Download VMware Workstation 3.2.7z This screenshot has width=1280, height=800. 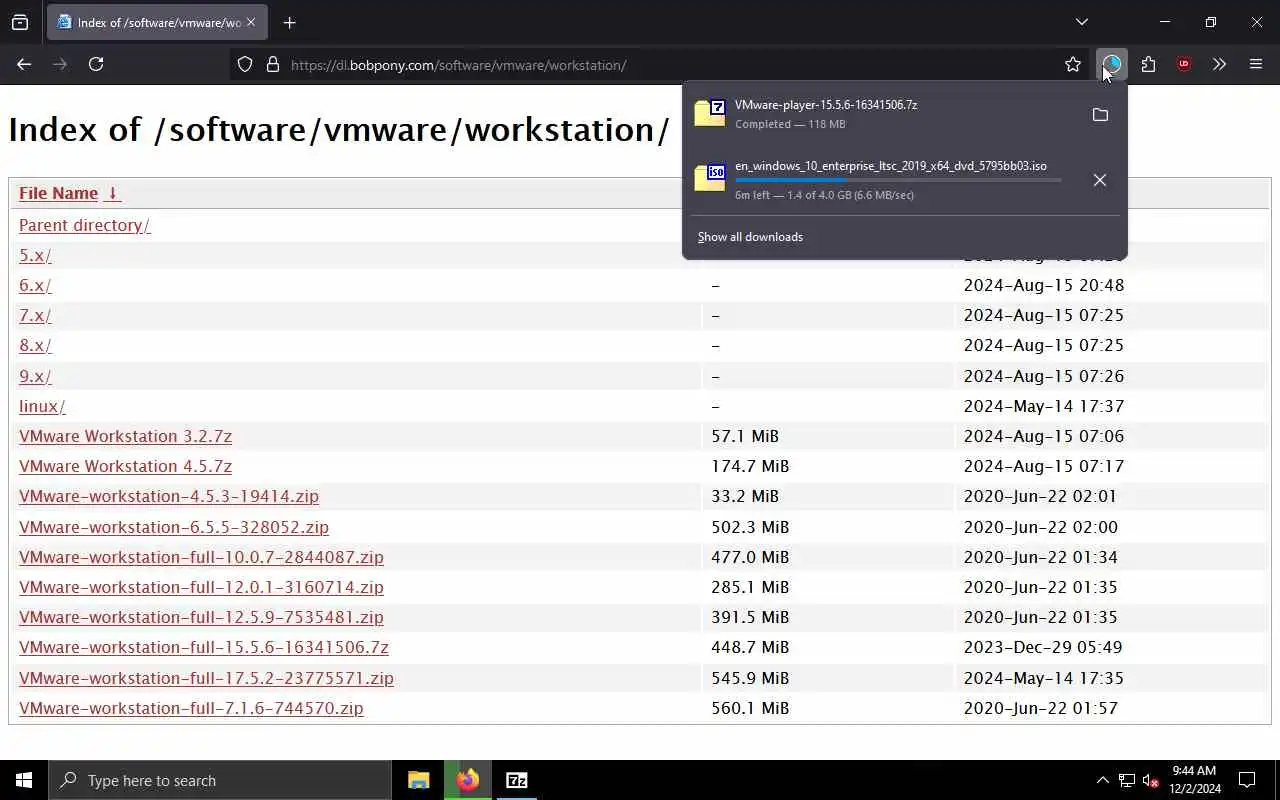[x=125, y=436]
